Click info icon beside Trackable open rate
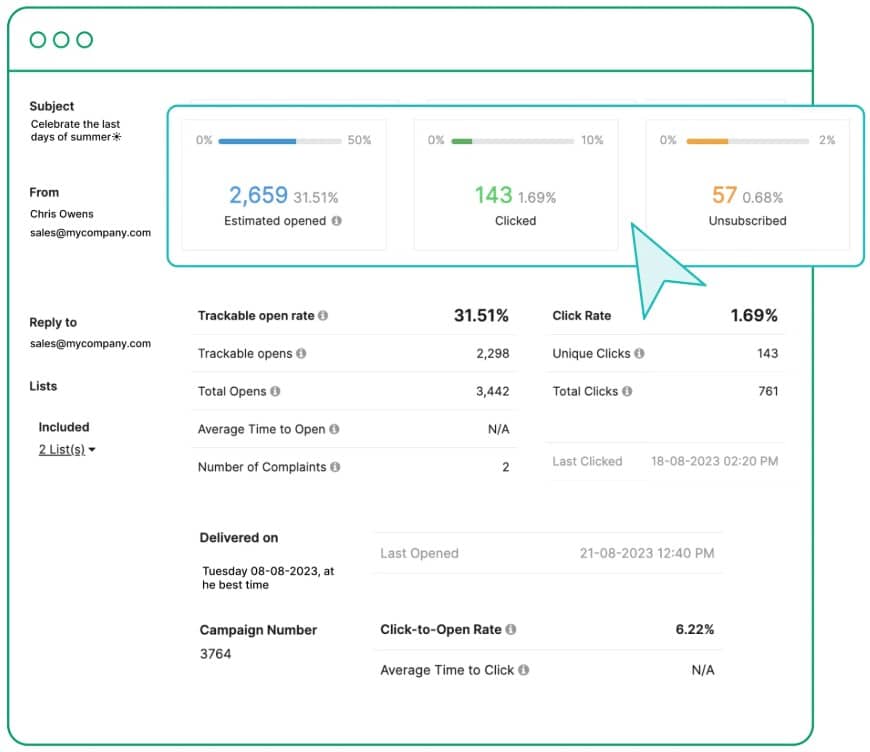This screenshot has height=752, width=870. click(323, 316)
